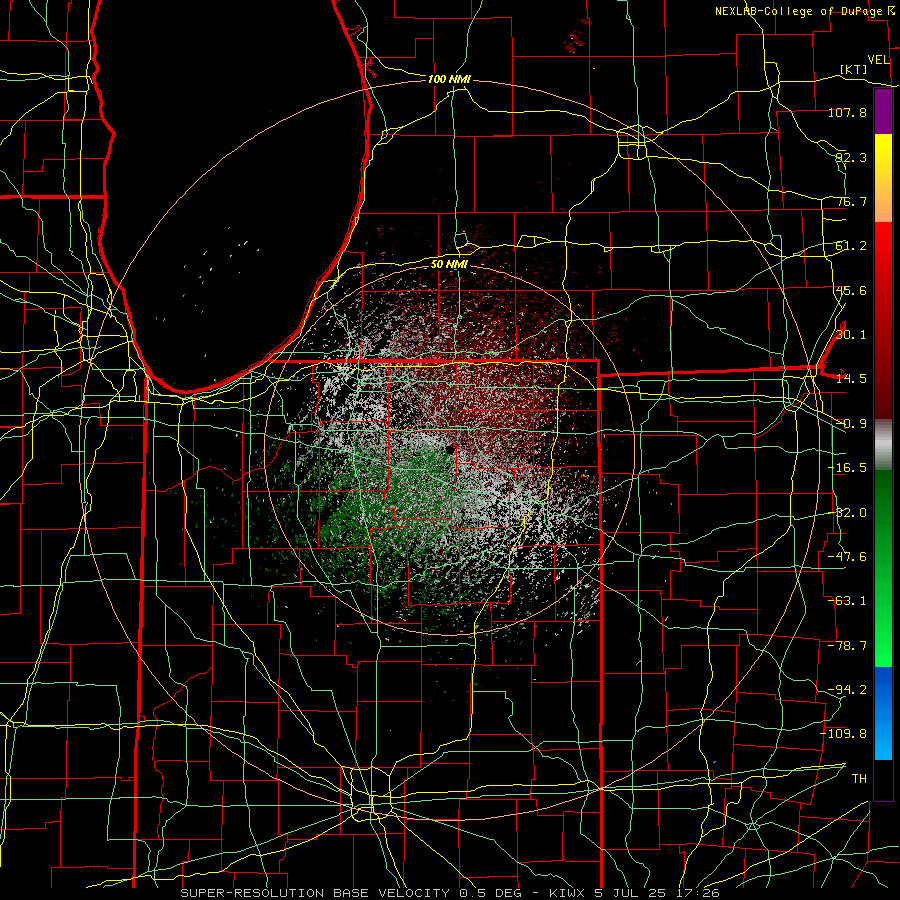Click the TH legend label

click(859, 779)
